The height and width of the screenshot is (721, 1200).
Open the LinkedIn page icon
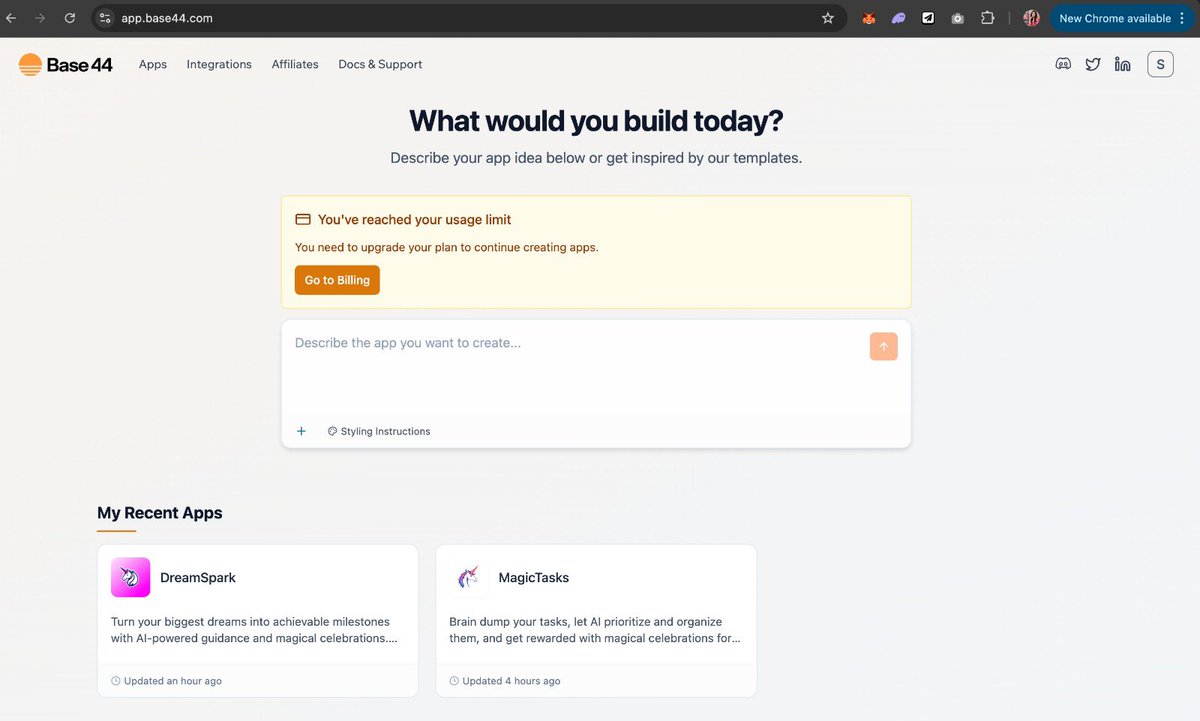pyautogui.click(x=1123, y=64)
